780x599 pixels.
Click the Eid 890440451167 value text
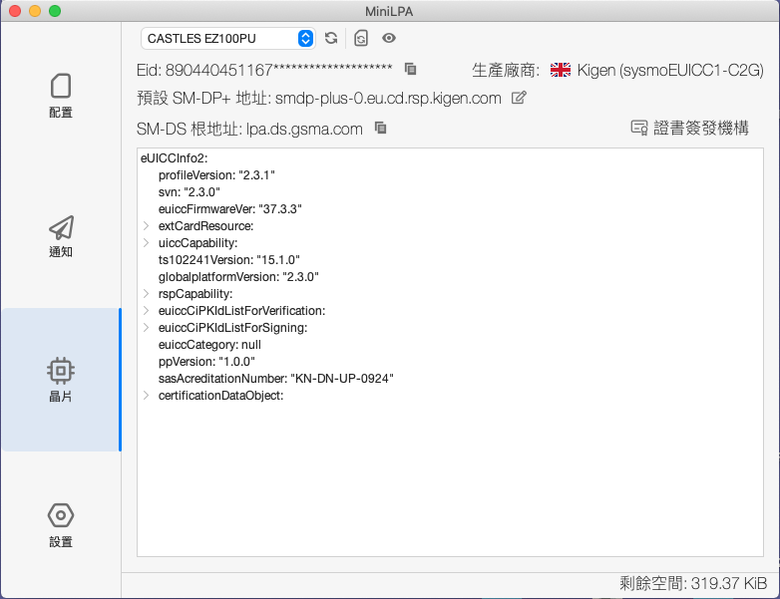pyautogui.click(x=279, y=70)
